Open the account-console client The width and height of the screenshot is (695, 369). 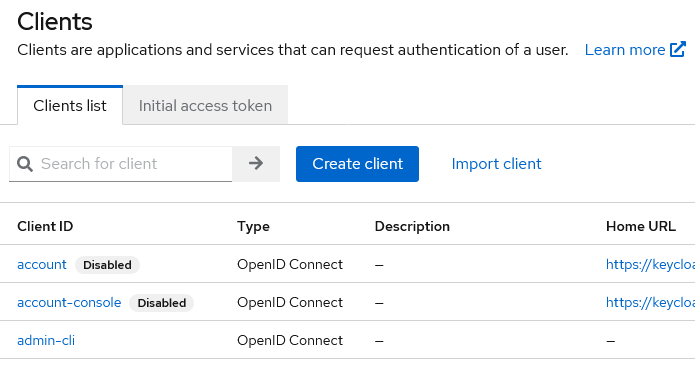(69, 303)
